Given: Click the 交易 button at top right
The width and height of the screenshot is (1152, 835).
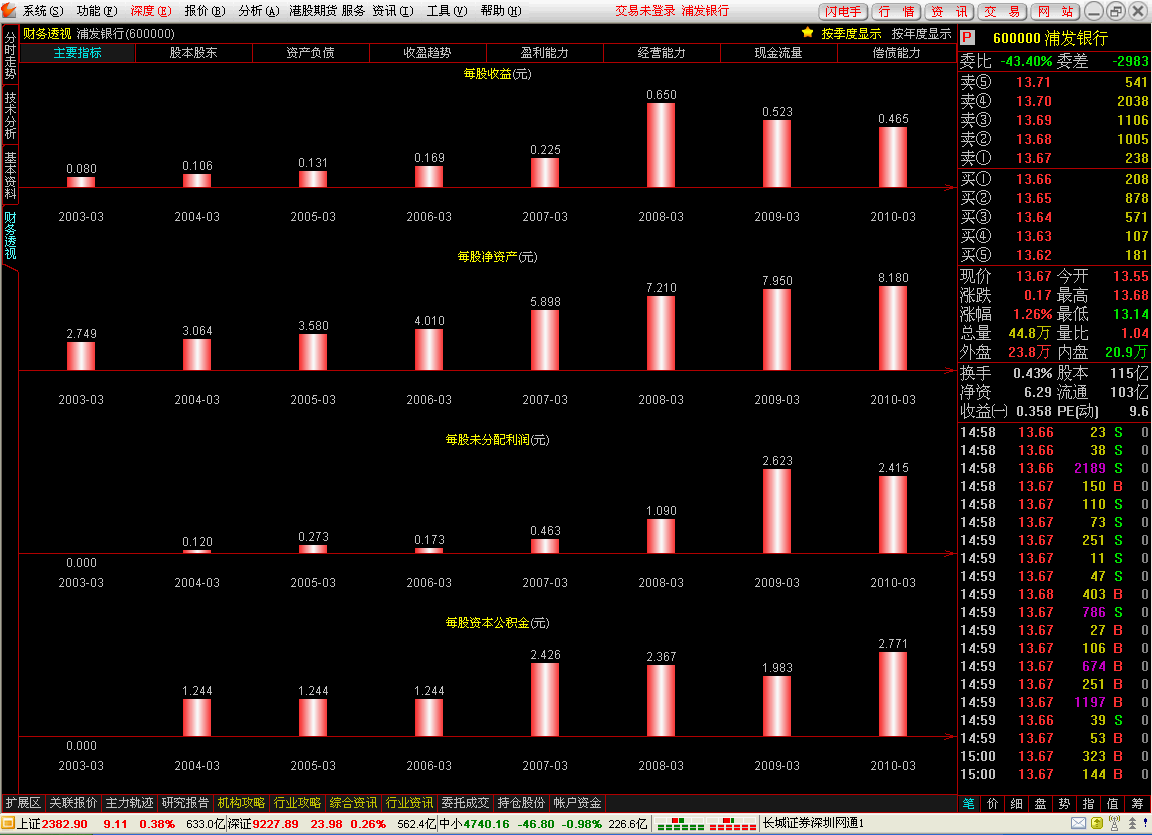Looking at the screenshot, I should click(1003, 11).
